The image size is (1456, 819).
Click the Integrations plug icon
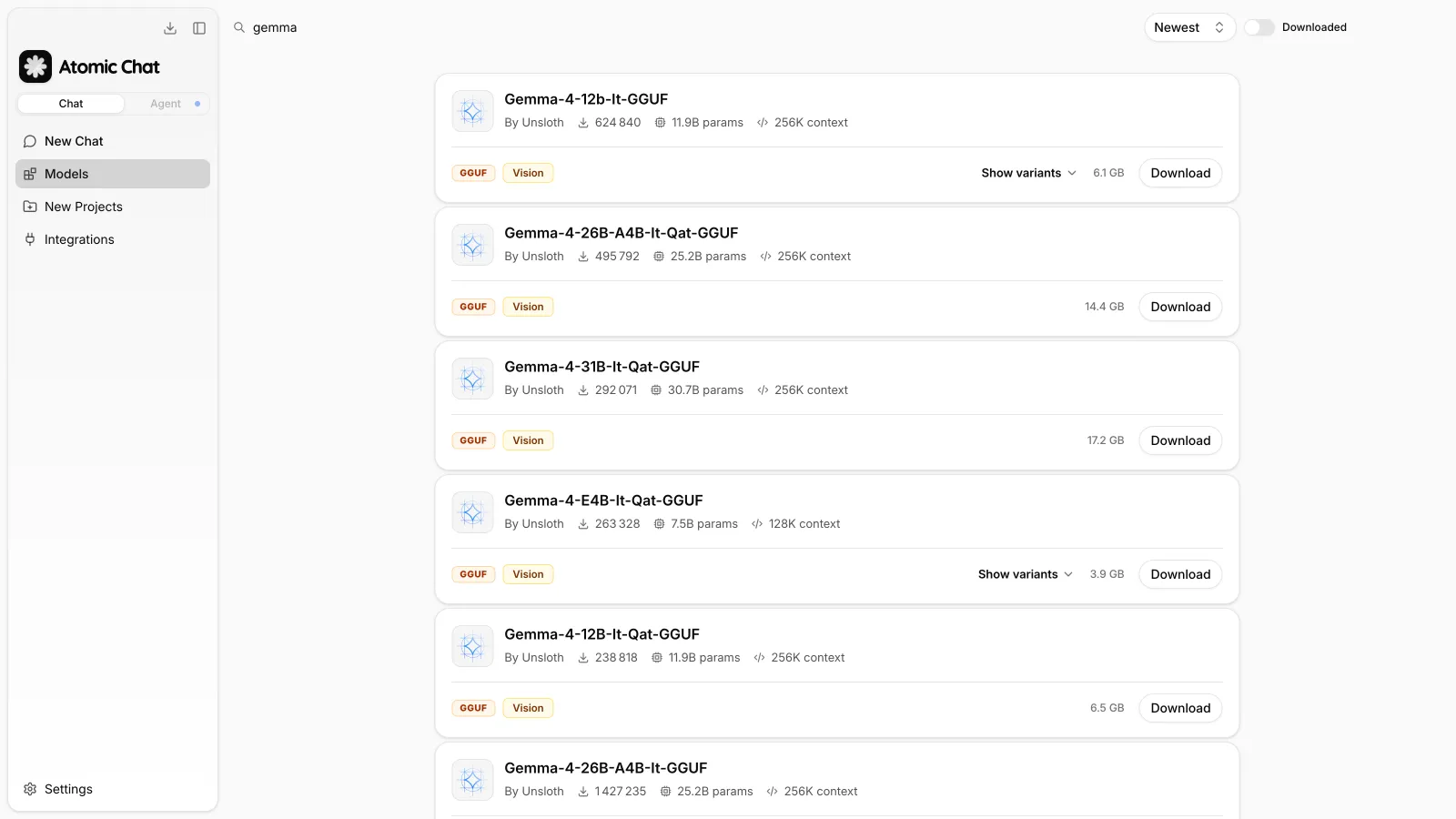point(30,239)
